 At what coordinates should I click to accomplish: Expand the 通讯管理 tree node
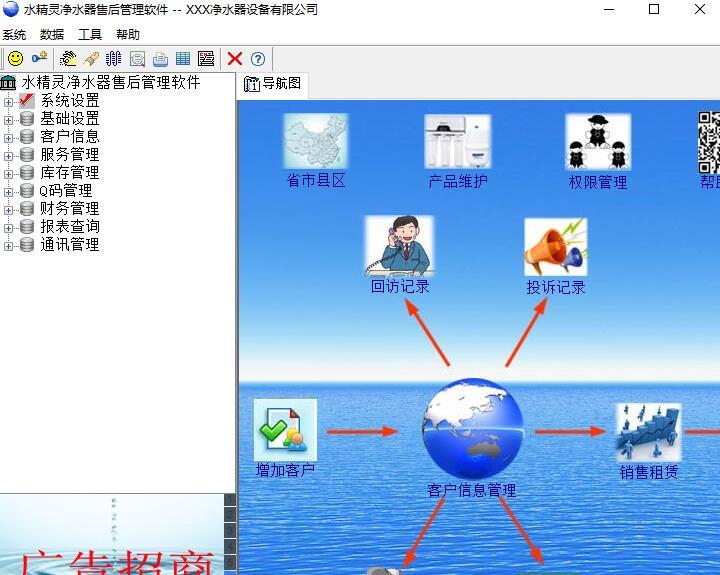tap(8, 246)
